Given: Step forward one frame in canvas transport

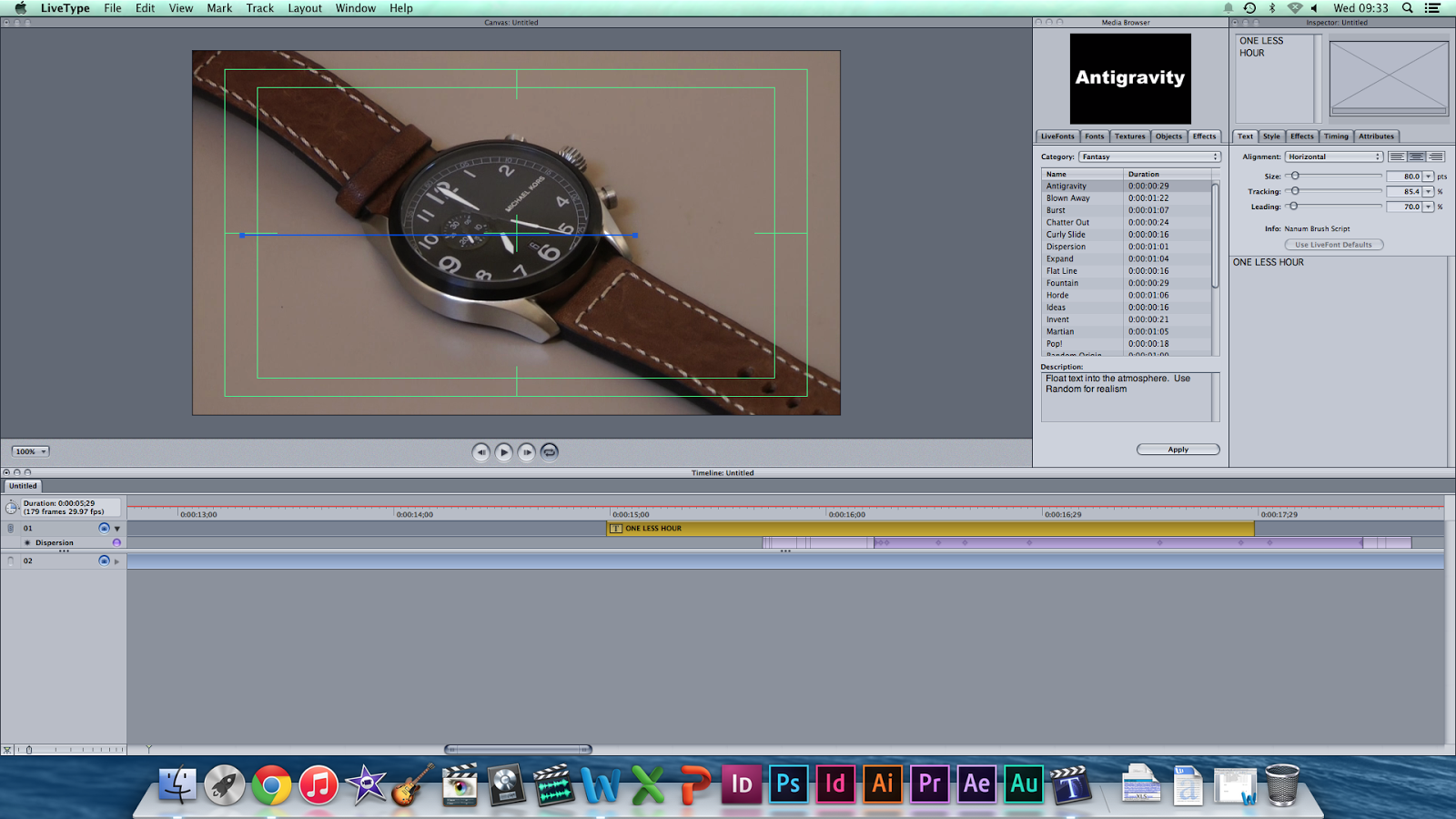Looking at the screenshot, I should click(527, 452).
